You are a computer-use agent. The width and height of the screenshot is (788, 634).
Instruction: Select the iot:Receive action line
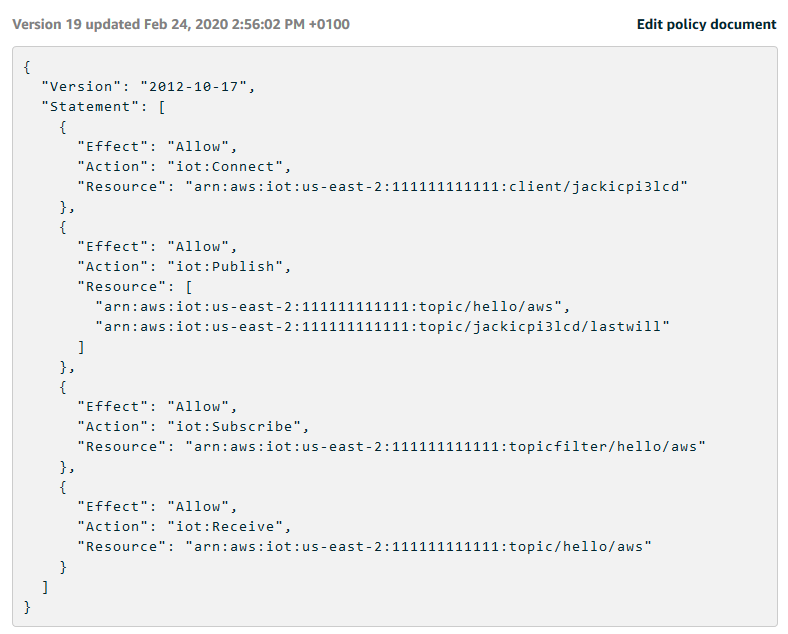pyautogui.click(x=184, y=527)
